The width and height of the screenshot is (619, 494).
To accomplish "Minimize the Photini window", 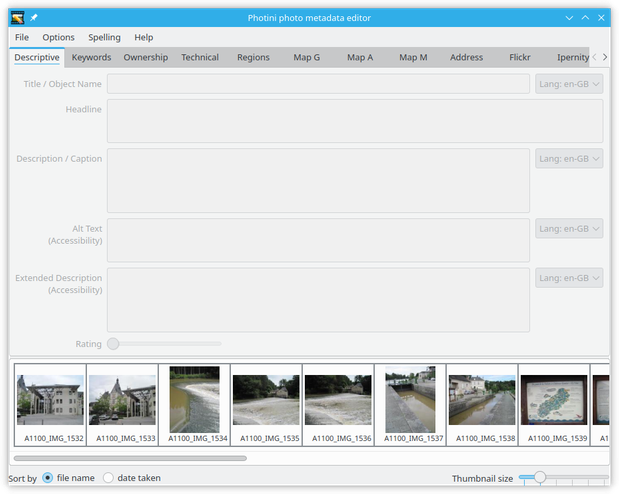I will (569, 18).
